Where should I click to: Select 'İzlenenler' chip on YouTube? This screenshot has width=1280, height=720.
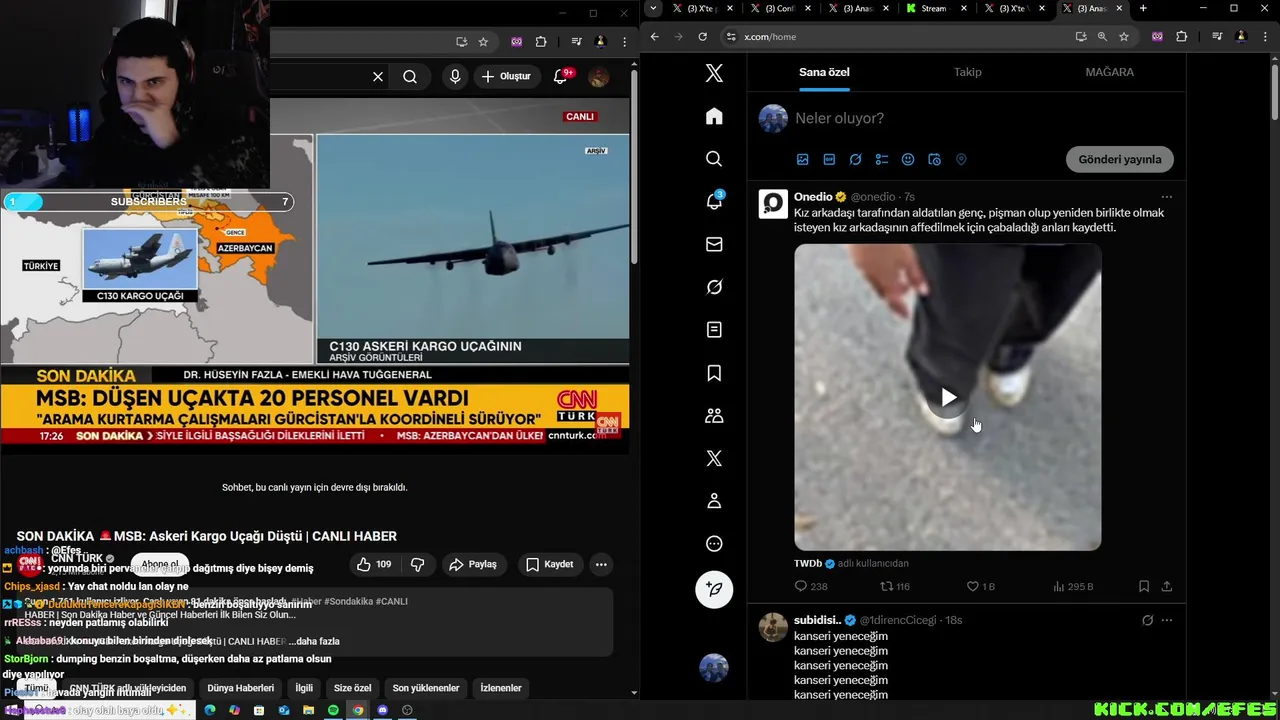501,688
